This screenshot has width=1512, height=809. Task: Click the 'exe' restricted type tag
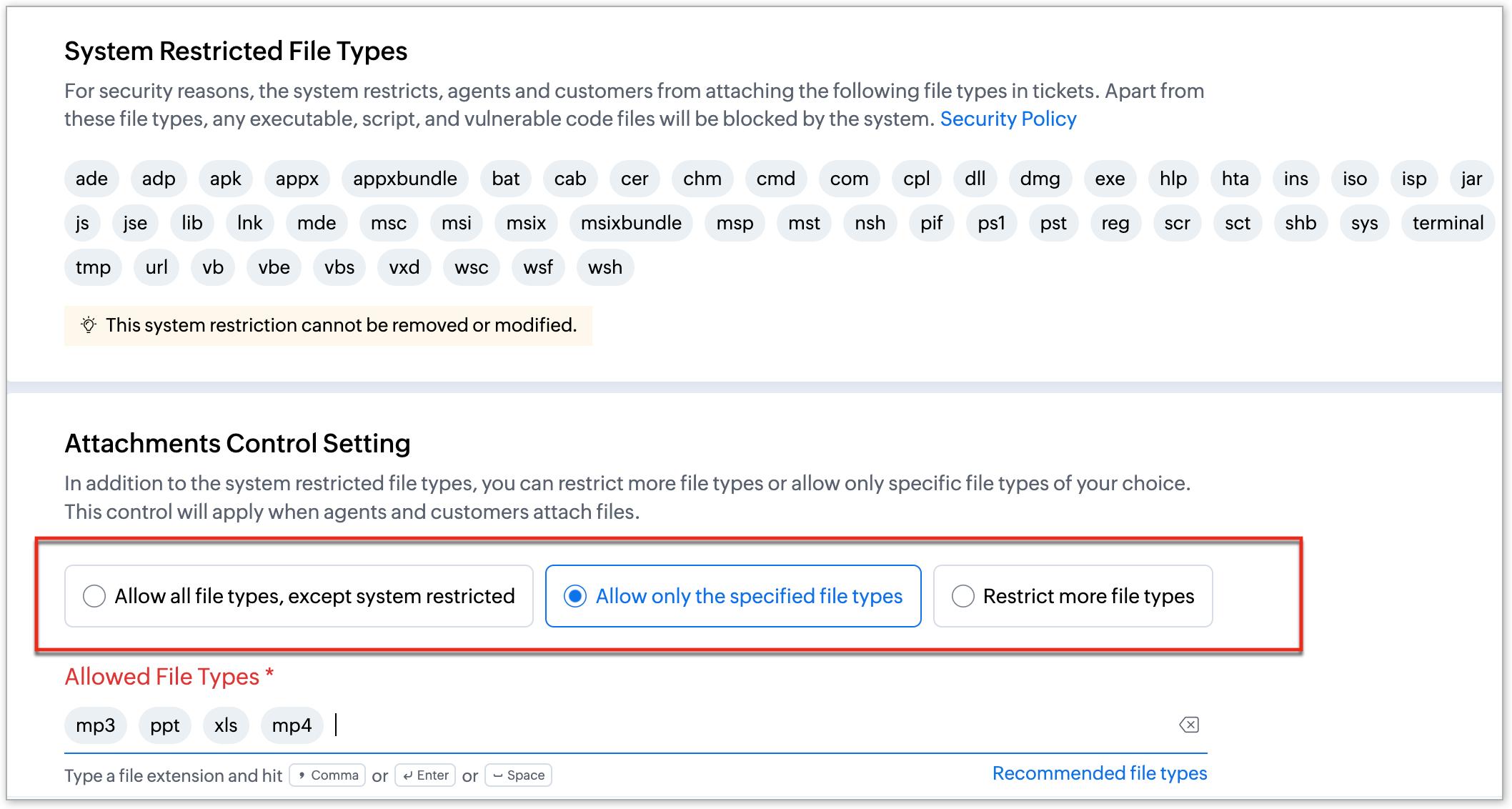1110,179
